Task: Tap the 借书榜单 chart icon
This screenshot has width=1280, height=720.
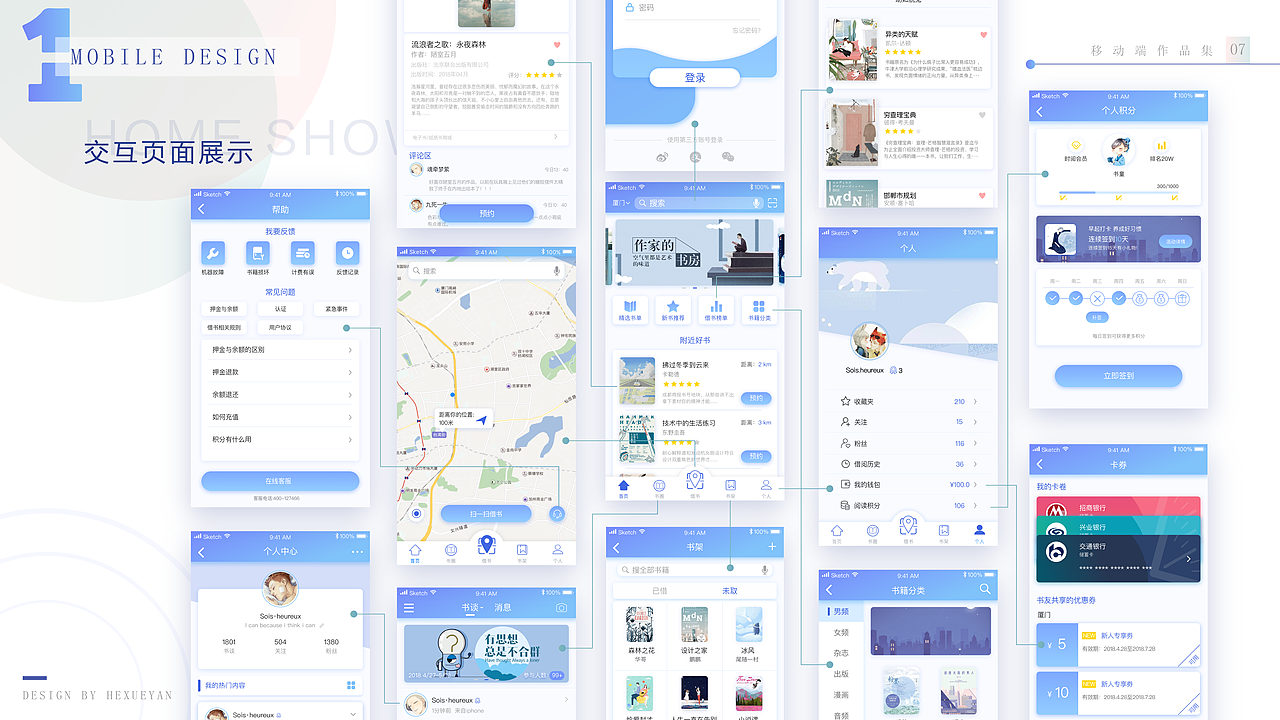Action: coord(714,304)
